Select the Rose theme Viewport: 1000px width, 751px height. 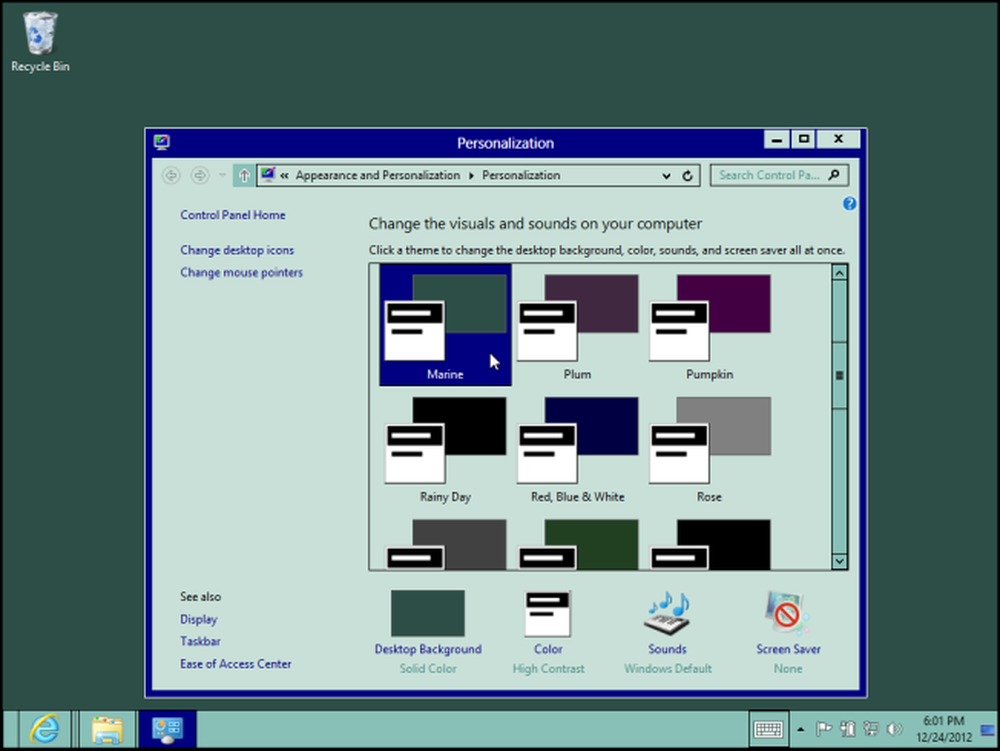click(x=709, y=448)
